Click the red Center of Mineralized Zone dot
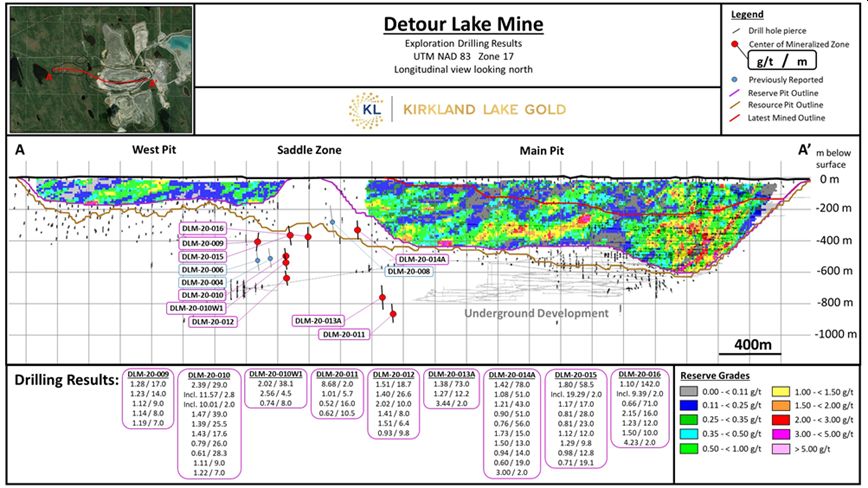 735,44
